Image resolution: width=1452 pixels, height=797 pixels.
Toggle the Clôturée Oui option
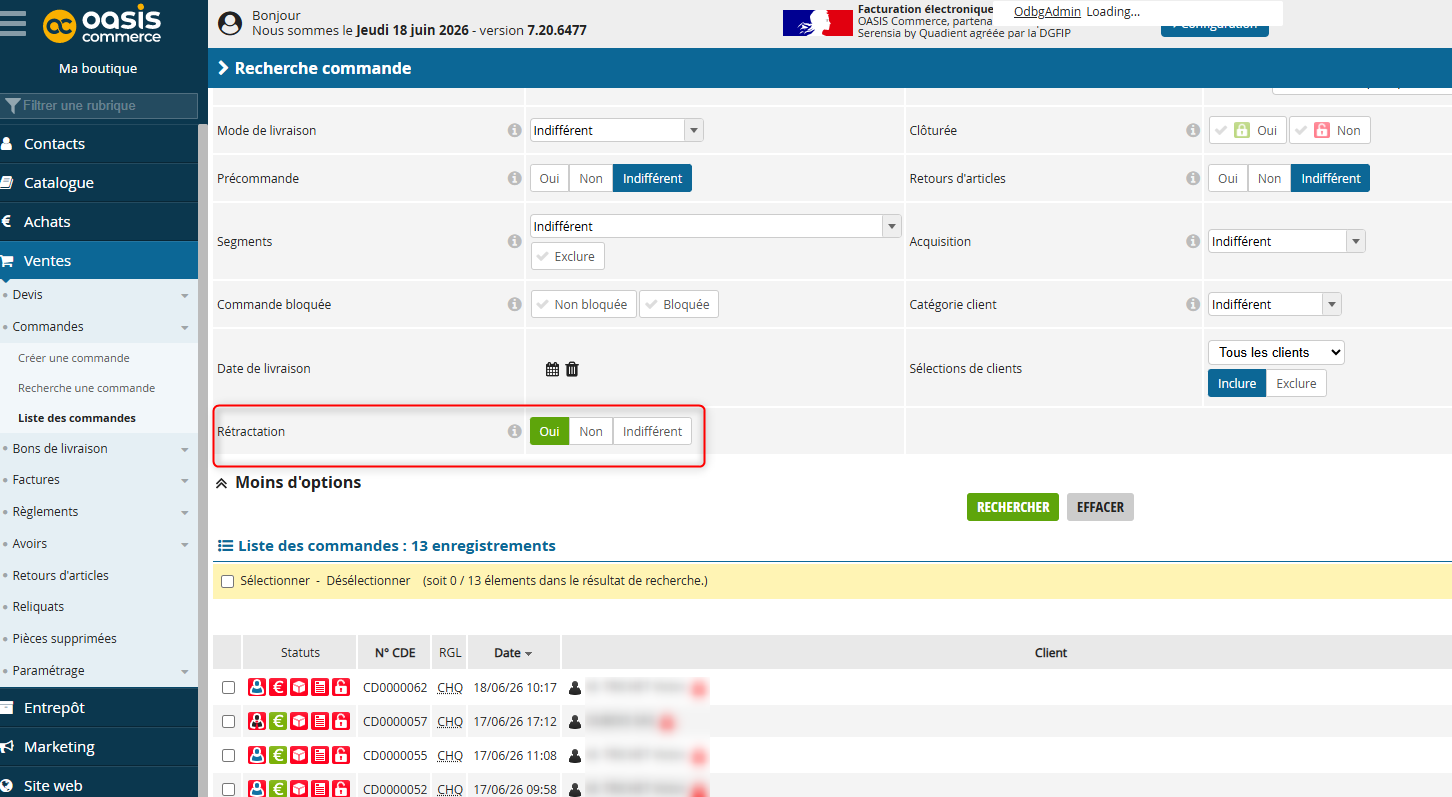click(x=1247, y=130)
